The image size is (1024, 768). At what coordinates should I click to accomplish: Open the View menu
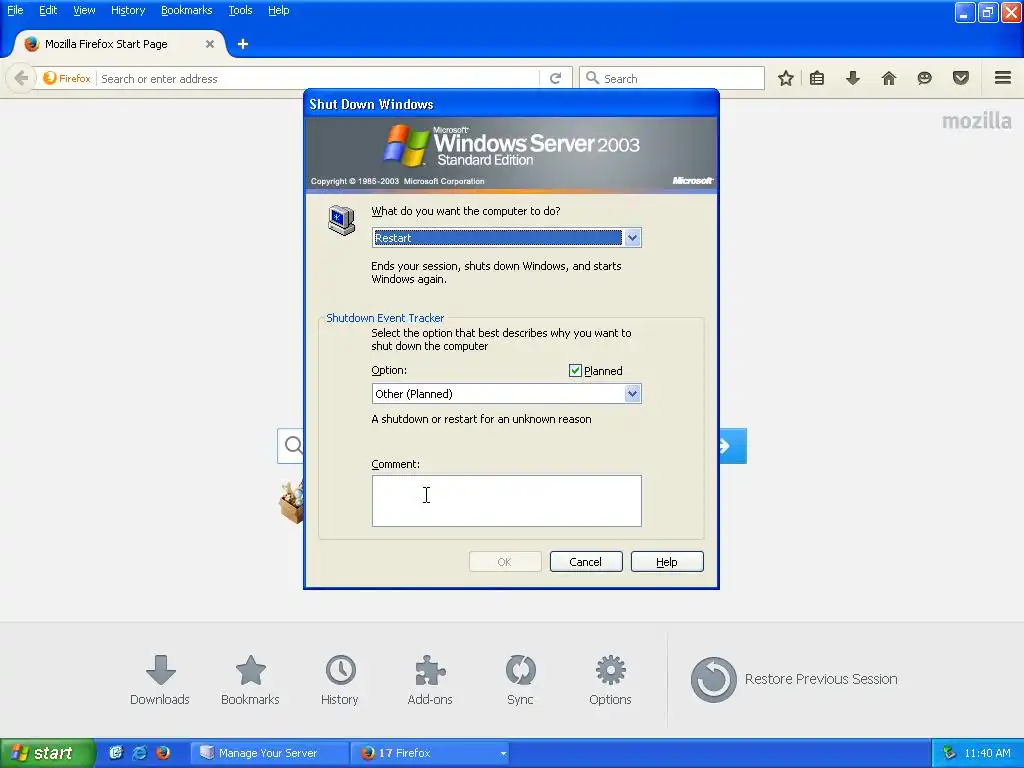pyautogui.click(x=84, y=10)
